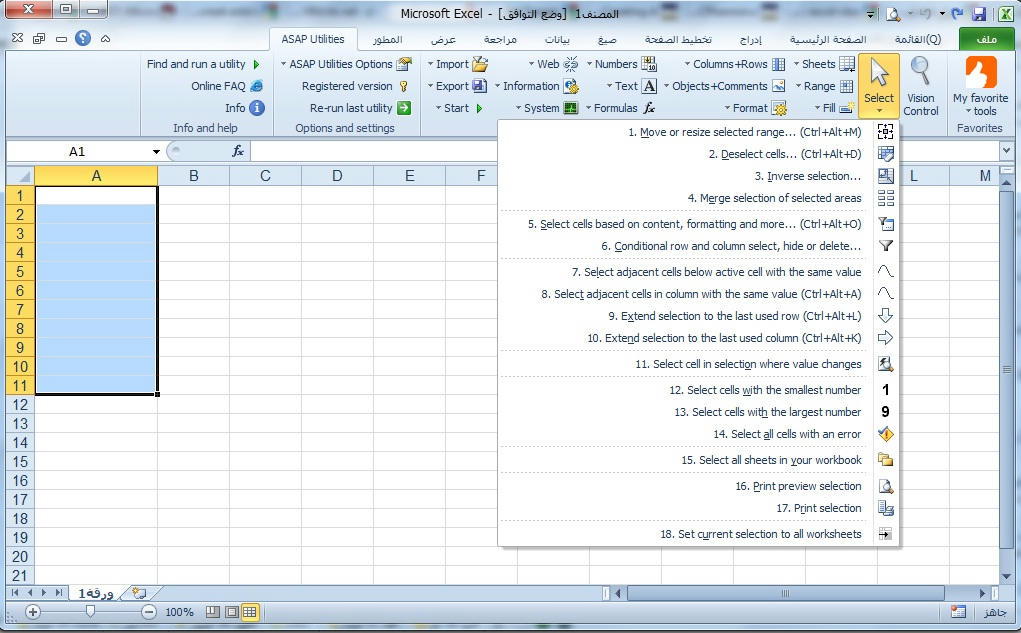
Task: Click the horizontal scrollbar thumb
Action: (785, 593)
